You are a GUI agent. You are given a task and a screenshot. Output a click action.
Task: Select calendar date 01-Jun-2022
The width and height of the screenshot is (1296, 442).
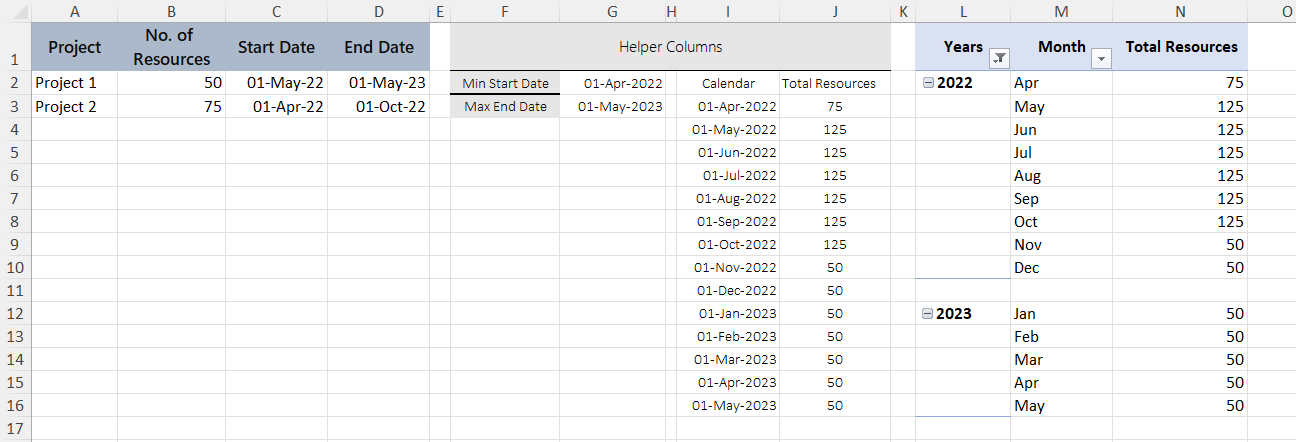click(728, 152)
